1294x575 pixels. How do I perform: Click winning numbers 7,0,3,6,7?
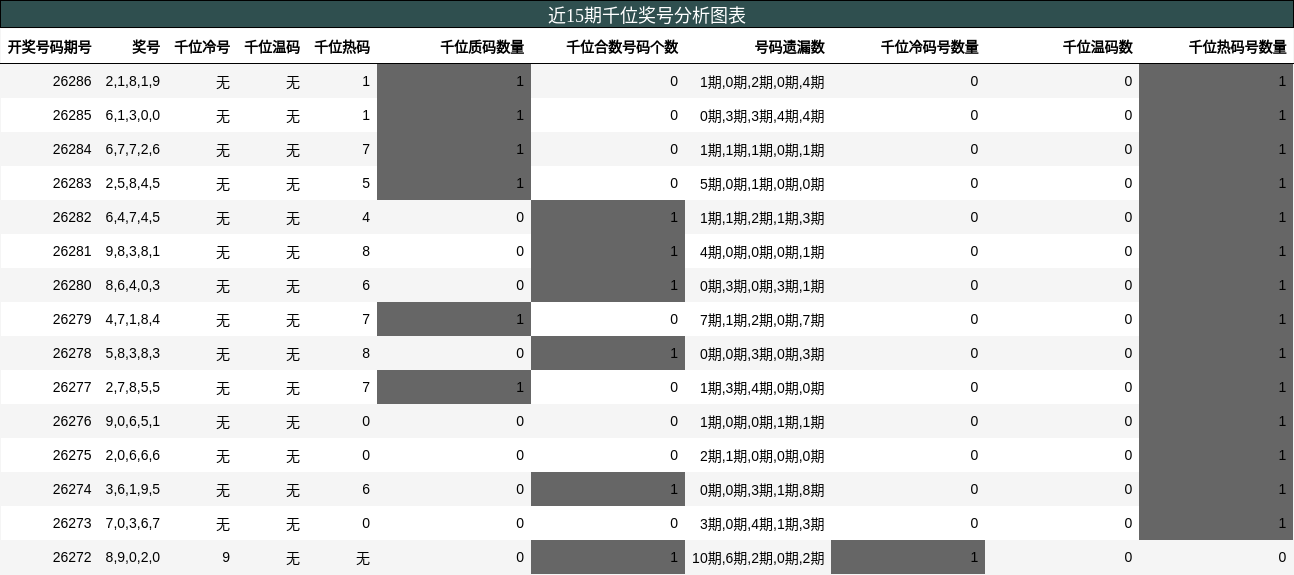[x=133, y=523]
